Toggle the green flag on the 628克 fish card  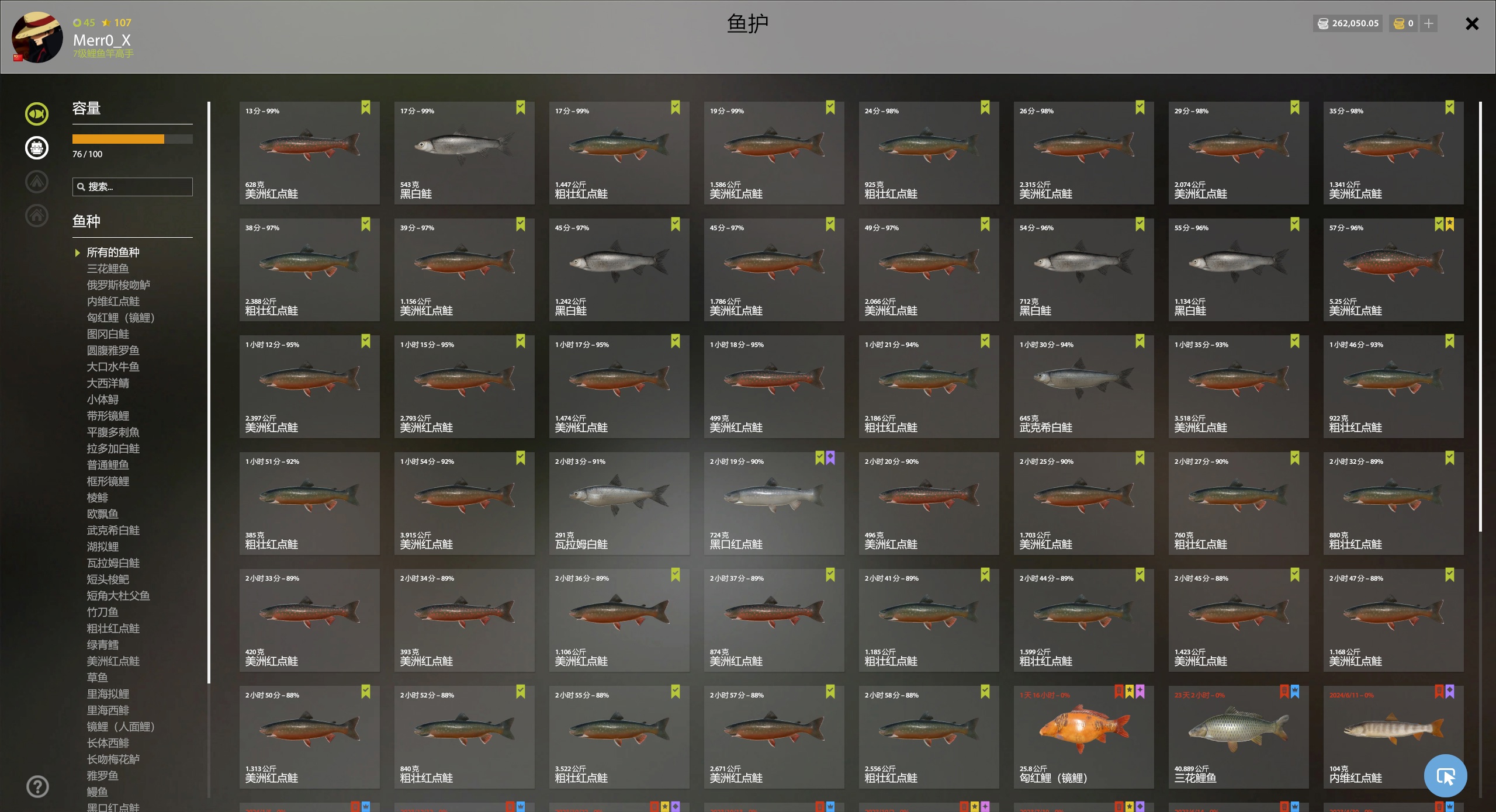(366, 107)
